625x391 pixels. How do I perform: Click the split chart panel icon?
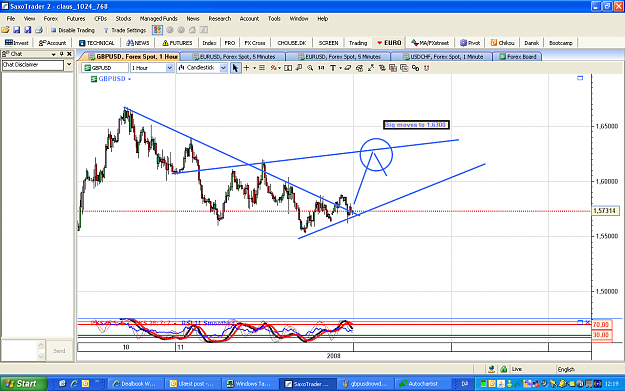[287, 68]
